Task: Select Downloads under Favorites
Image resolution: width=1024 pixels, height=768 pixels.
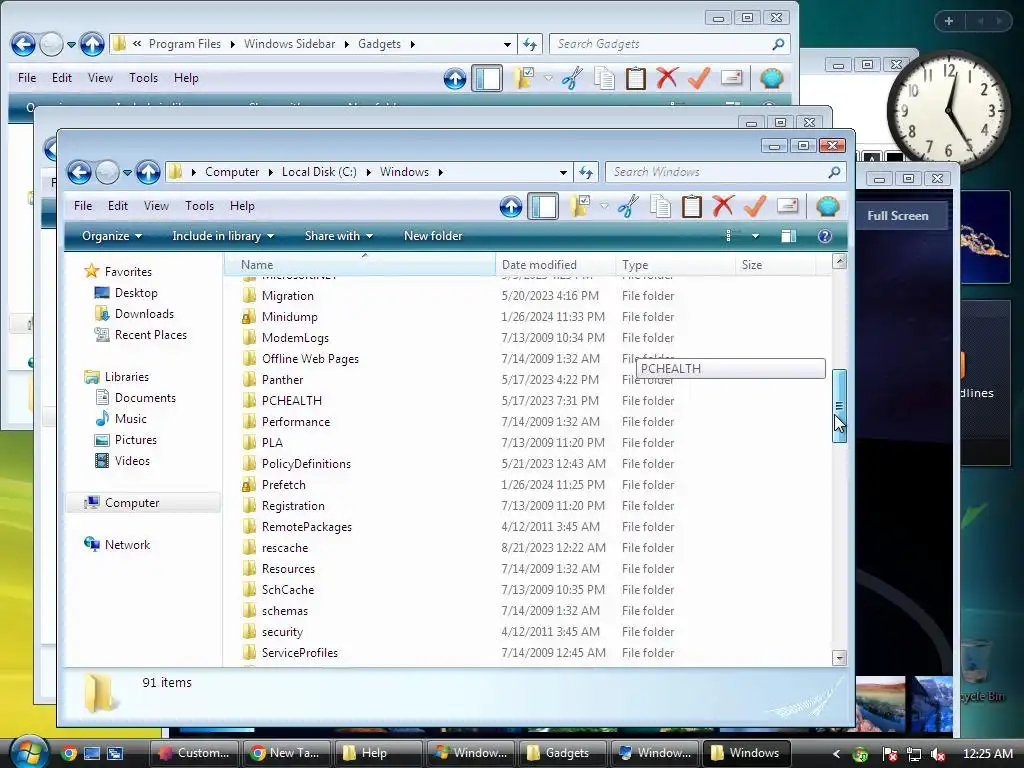Action: 144,313
